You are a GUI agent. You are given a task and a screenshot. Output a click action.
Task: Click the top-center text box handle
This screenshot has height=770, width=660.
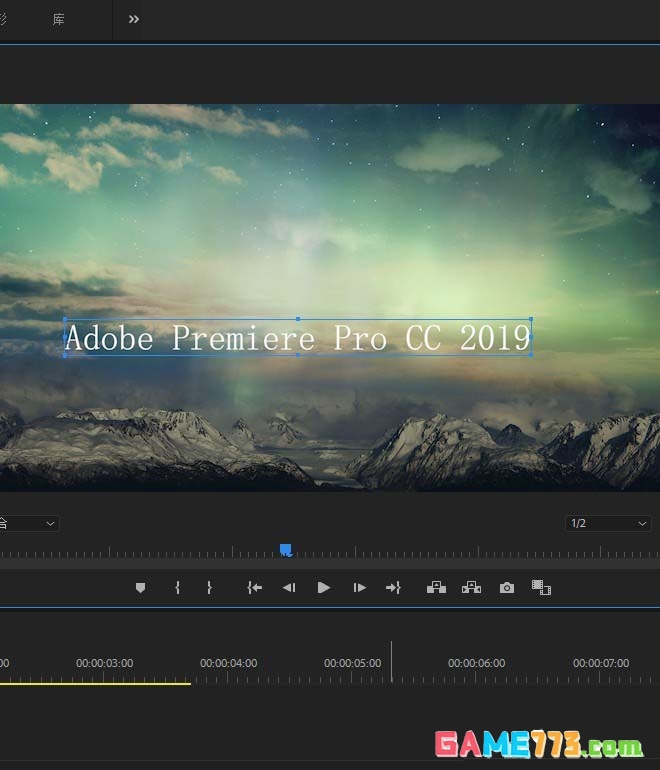[298, 319]
